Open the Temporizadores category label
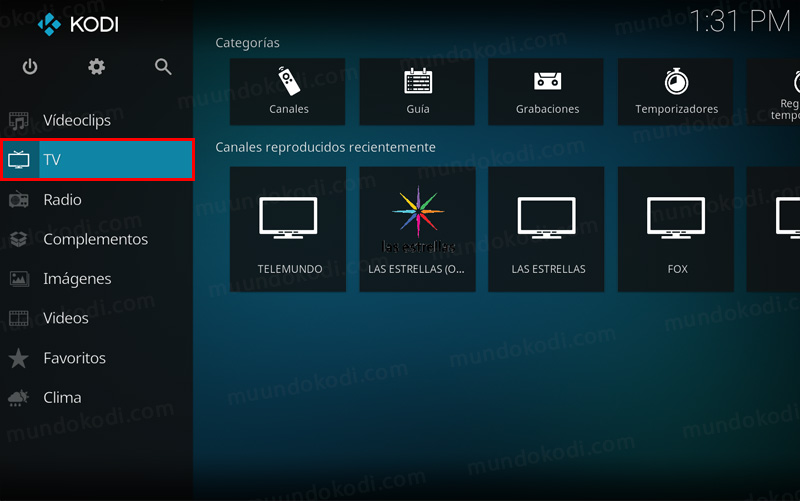 [x=677, y=109]
